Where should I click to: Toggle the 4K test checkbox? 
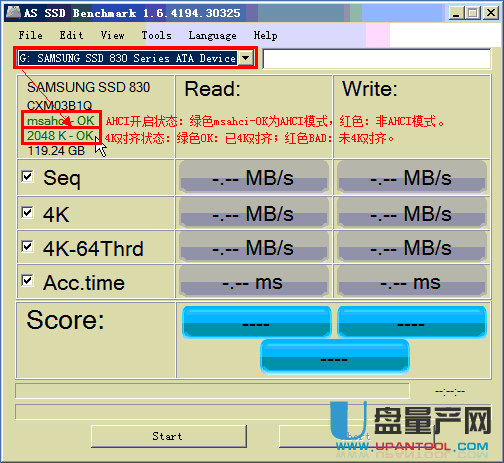click(27, 212)
